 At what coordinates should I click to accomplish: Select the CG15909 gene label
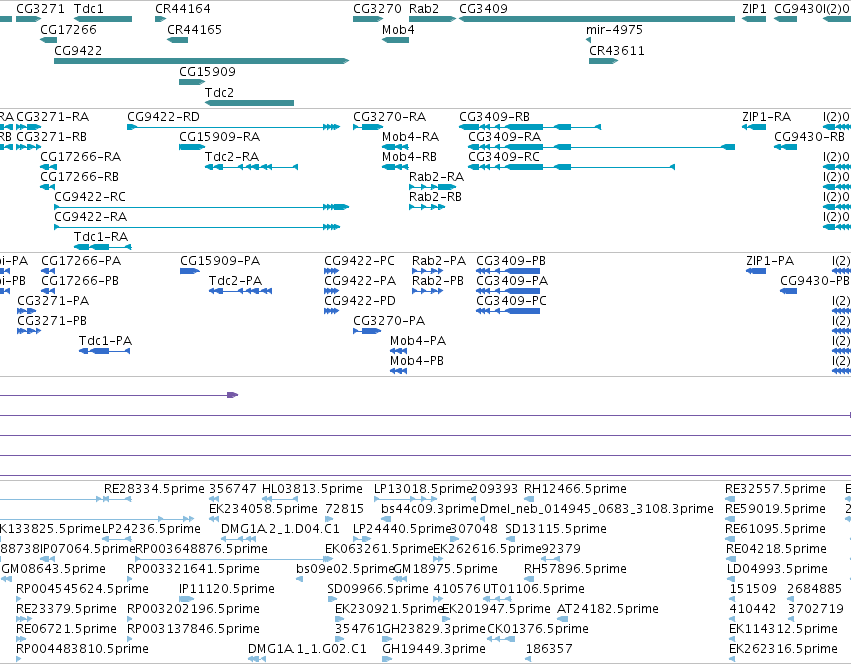(207, 72)
